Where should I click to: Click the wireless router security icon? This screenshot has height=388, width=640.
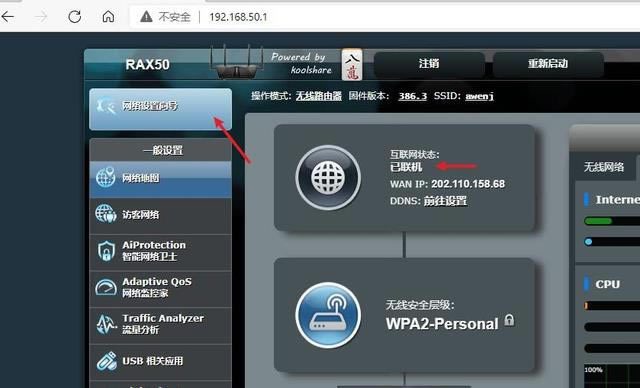click(x=328, y=315)
